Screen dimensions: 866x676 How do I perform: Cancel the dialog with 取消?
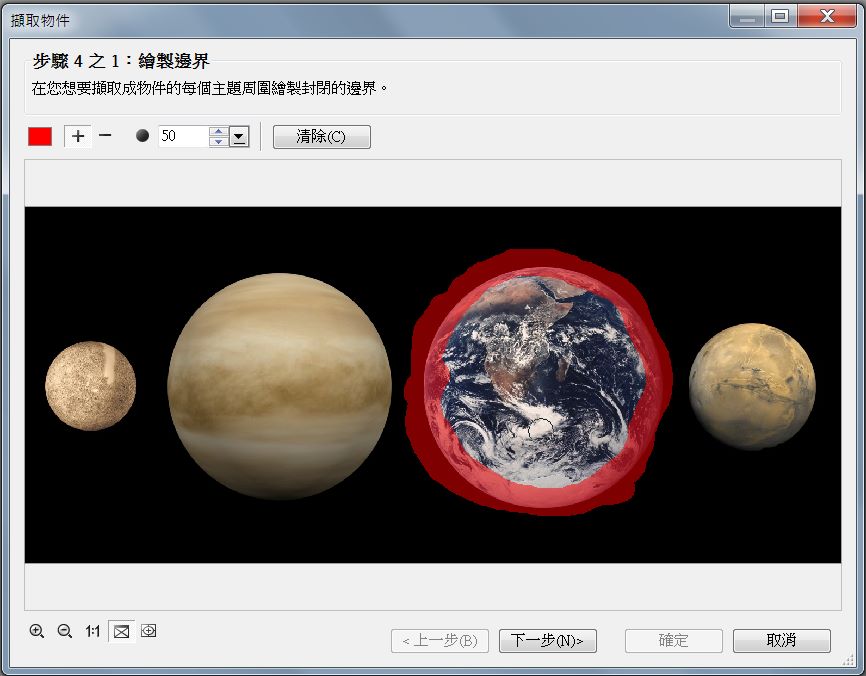783,641
